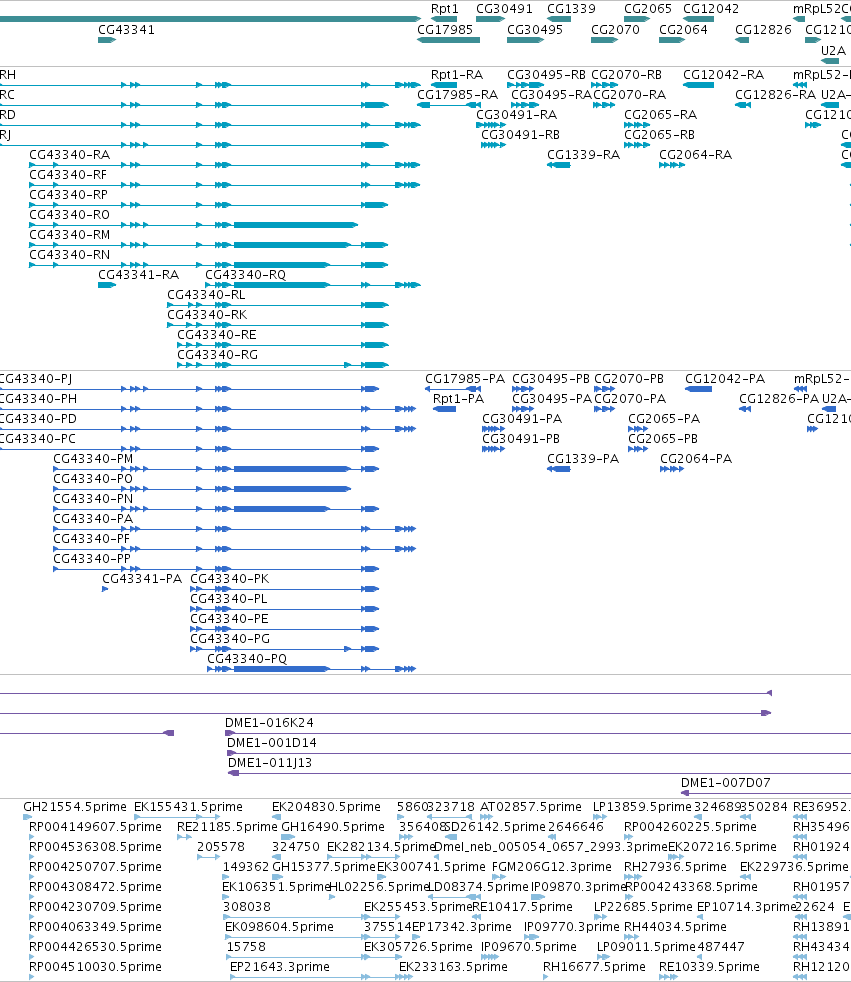Click EST RH16677.5prime

594,967
